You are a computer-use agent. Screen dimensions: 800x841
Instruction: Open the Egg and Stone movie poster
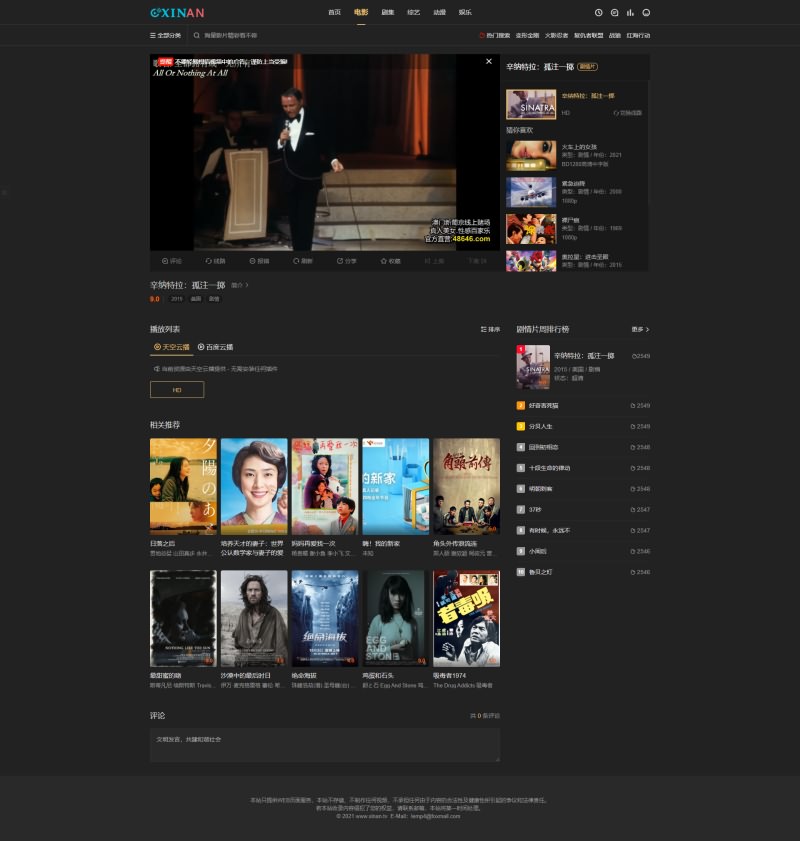click(x=396, y=618)
